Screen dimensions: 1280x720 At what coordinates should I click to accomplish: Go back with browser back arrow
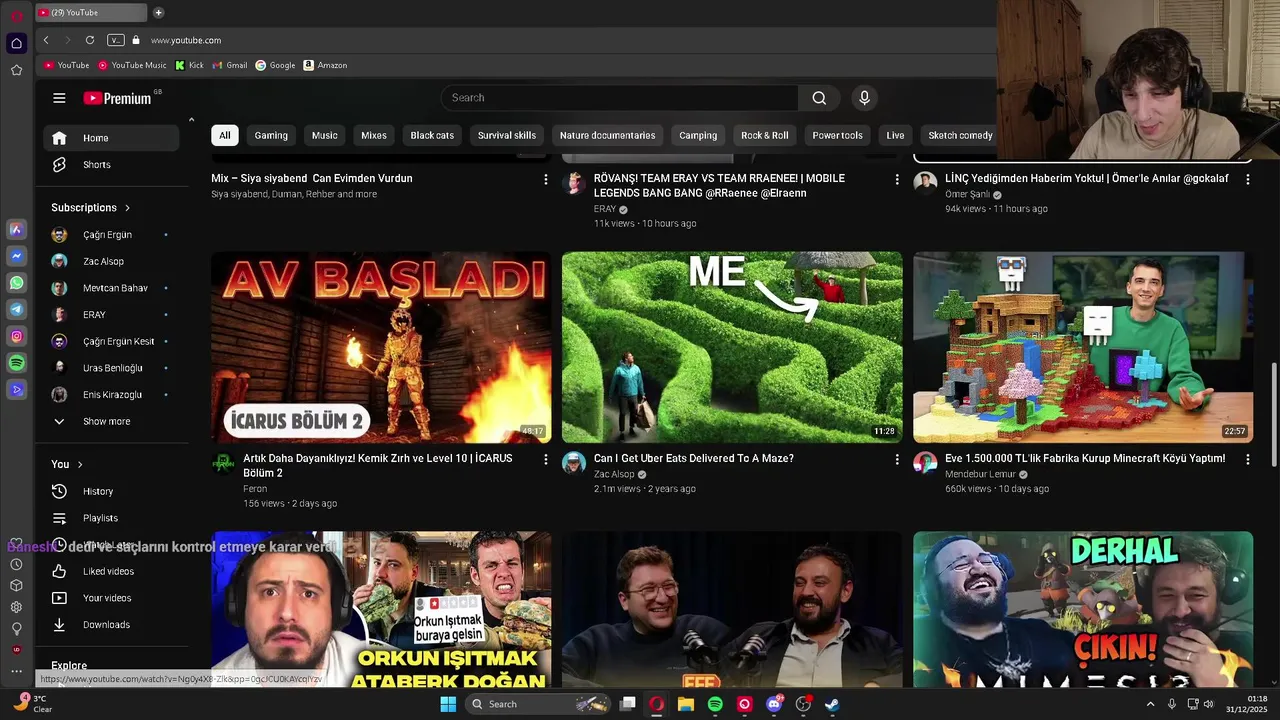click(46, 40)
